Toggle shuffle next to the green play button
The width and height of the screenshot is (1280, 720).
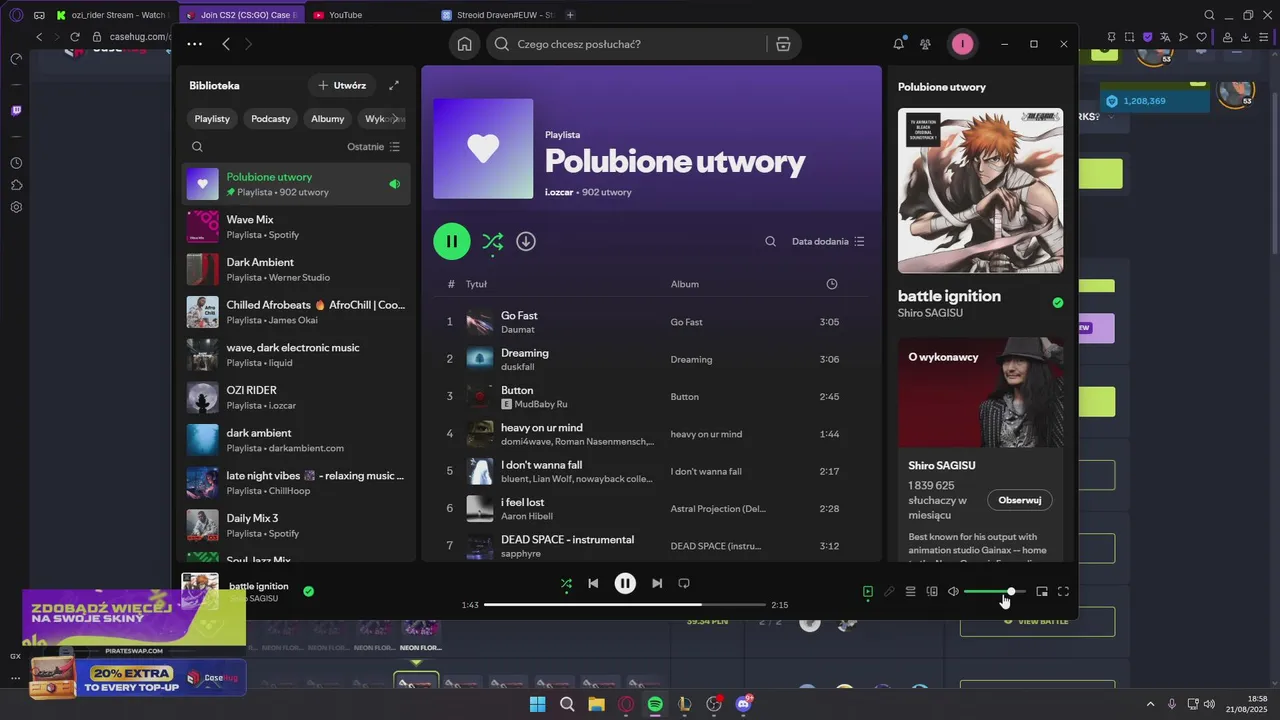492,241
